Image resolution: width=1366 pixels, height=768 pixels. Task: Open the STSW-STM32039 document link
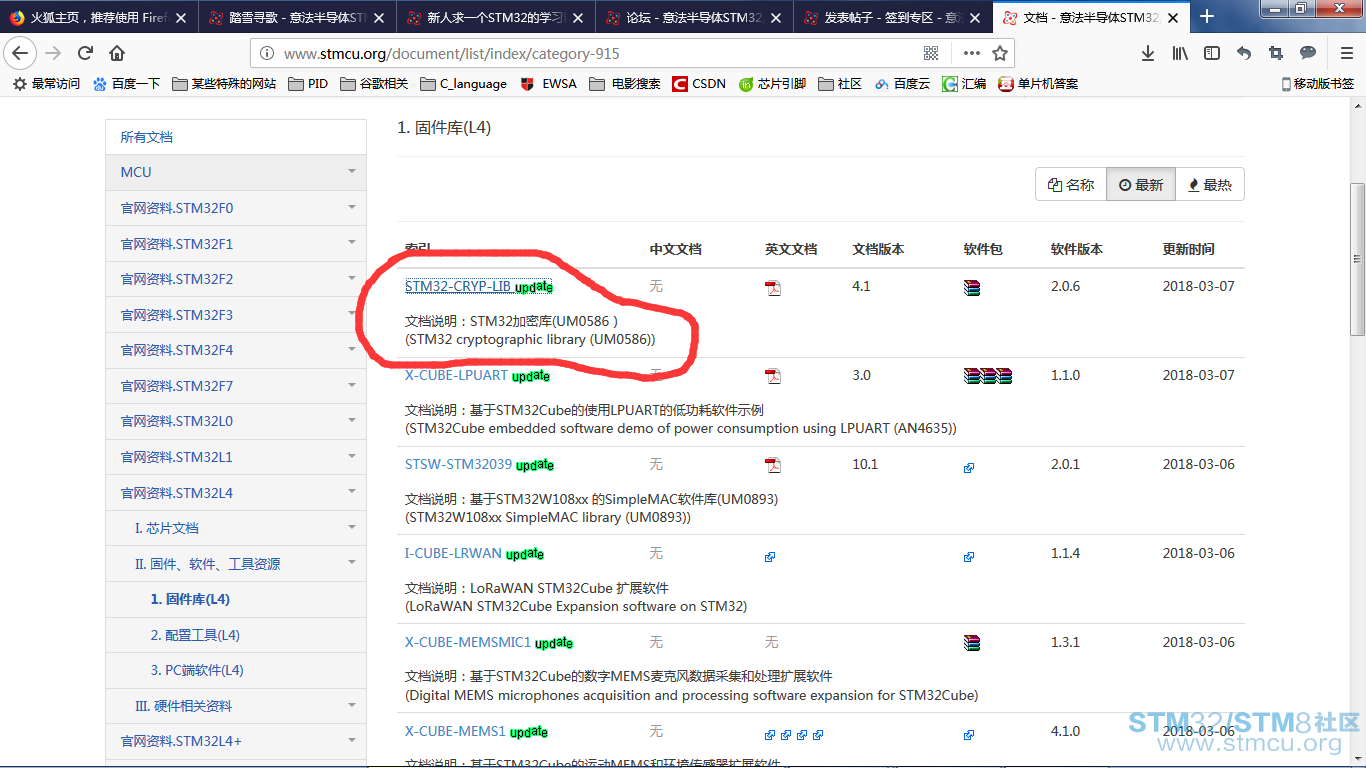click(458, 465)
